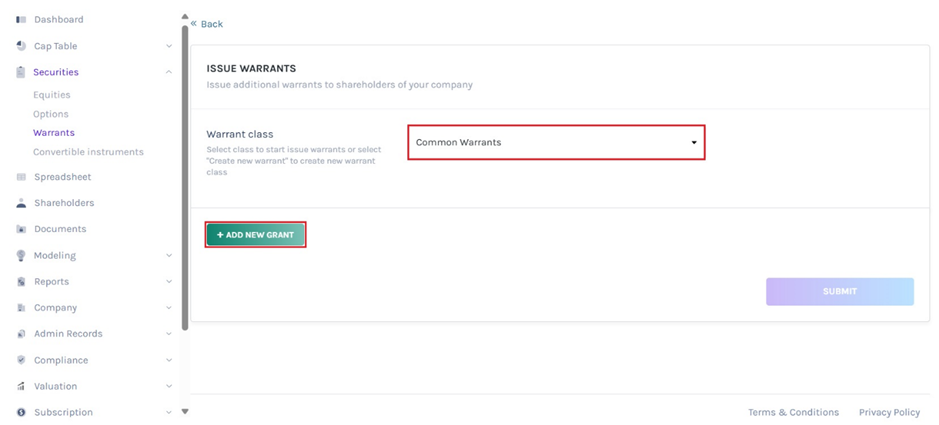This screenshot has height=425, width=939.
Task: Go Back using the back link
Action: (207, 24)
